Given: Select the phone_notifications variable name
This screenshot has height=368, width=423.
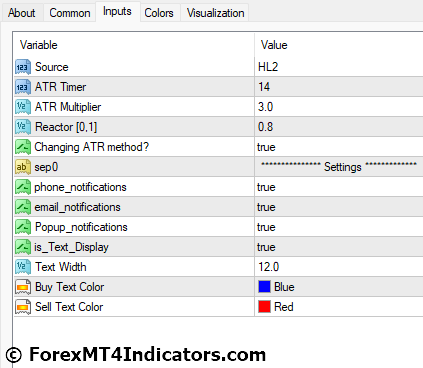Looking at the screenshot, I should 80,187.
